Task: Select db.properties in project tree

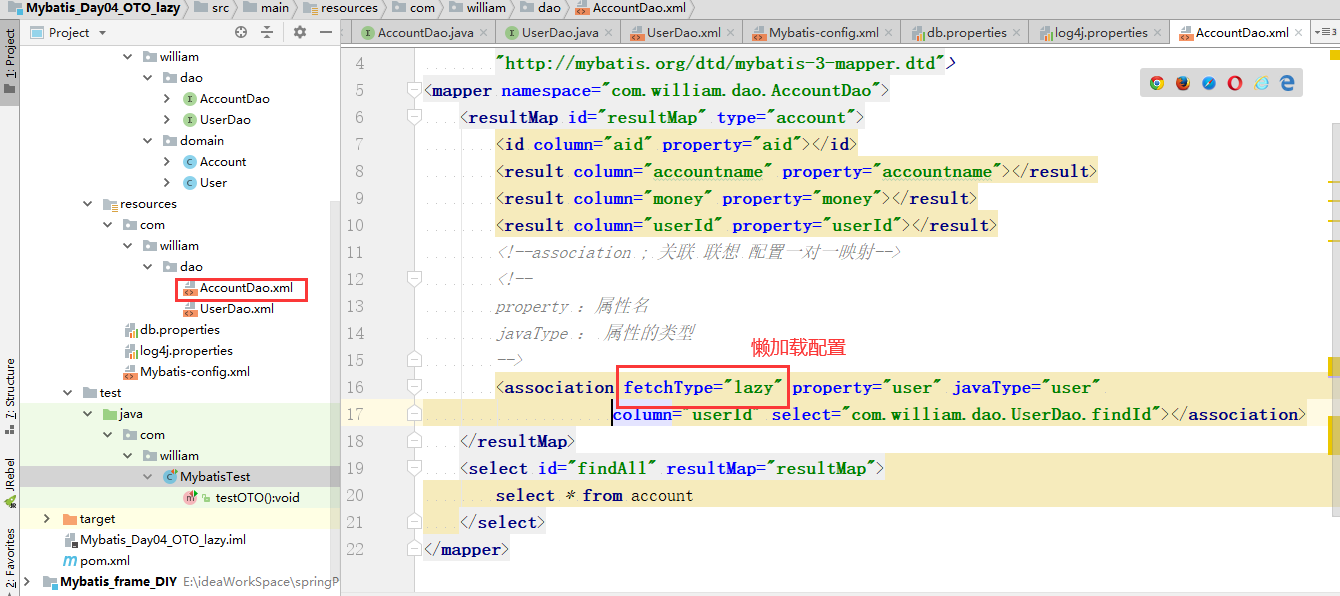Action: [x=171, y=330]
